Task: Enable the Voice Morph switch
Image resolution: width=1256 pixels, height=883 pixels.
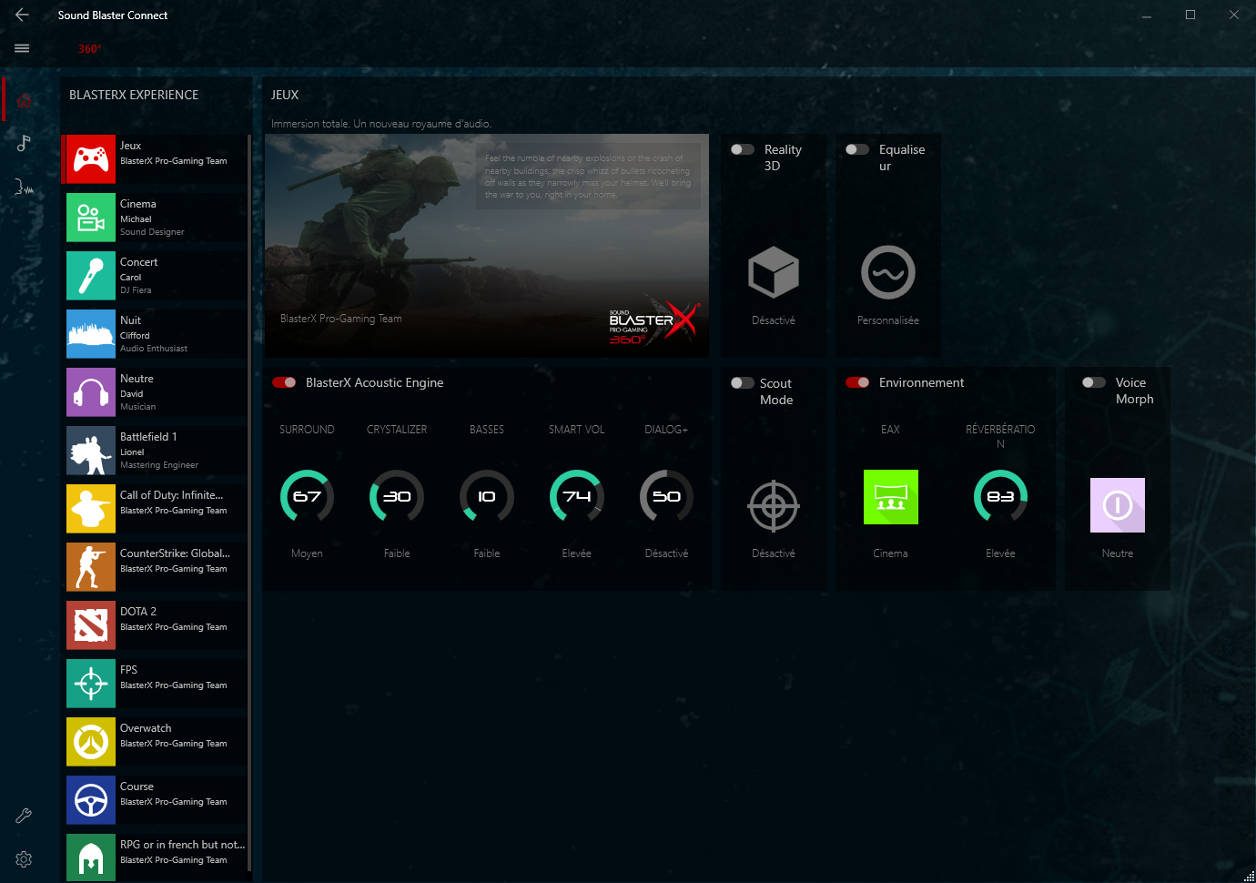Action: coord(1094,383)
